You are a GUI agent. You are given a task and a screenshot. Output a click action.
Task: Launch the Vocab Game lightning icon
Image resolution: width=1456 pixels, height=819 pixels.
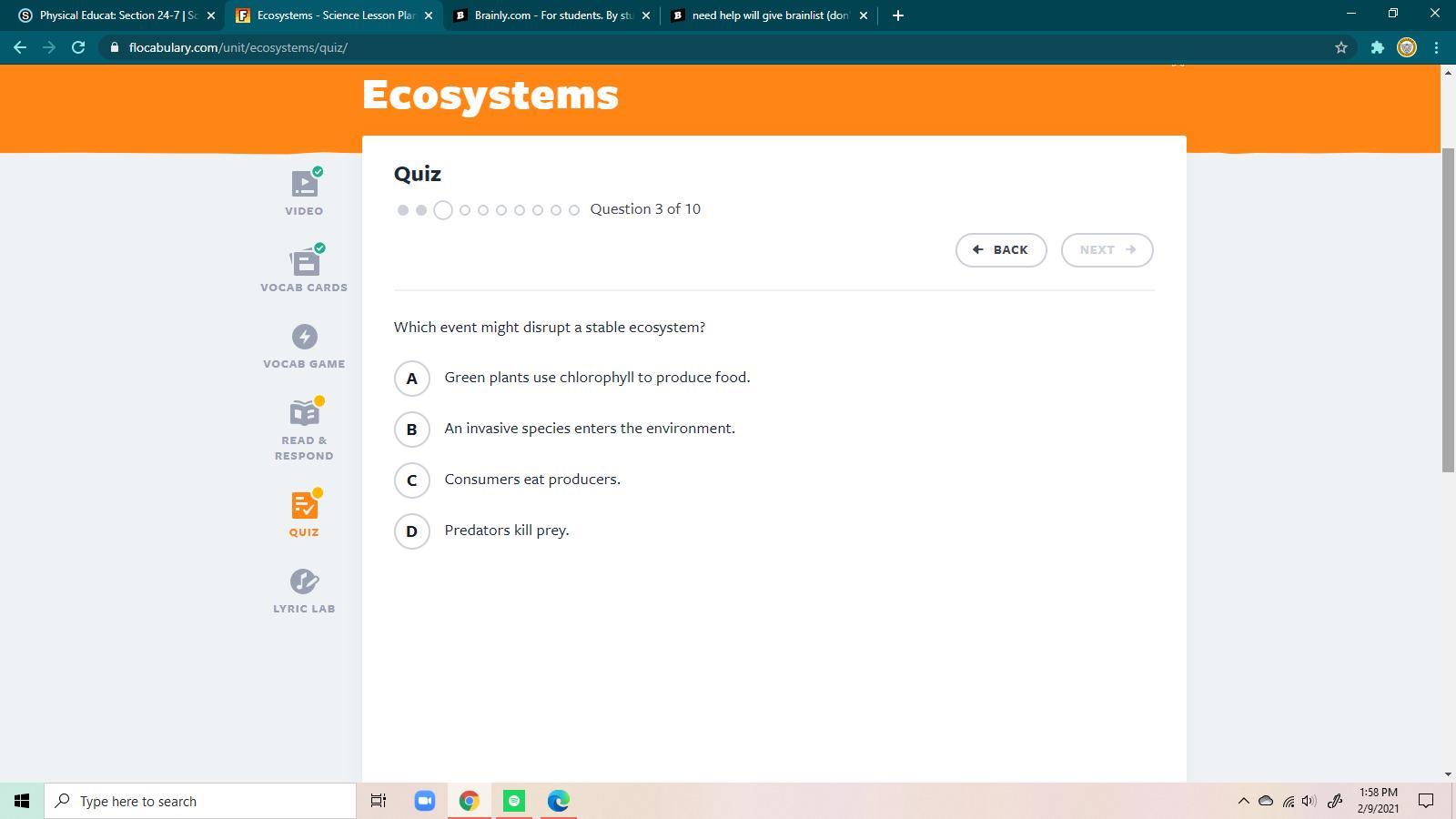tap(304, 337)
